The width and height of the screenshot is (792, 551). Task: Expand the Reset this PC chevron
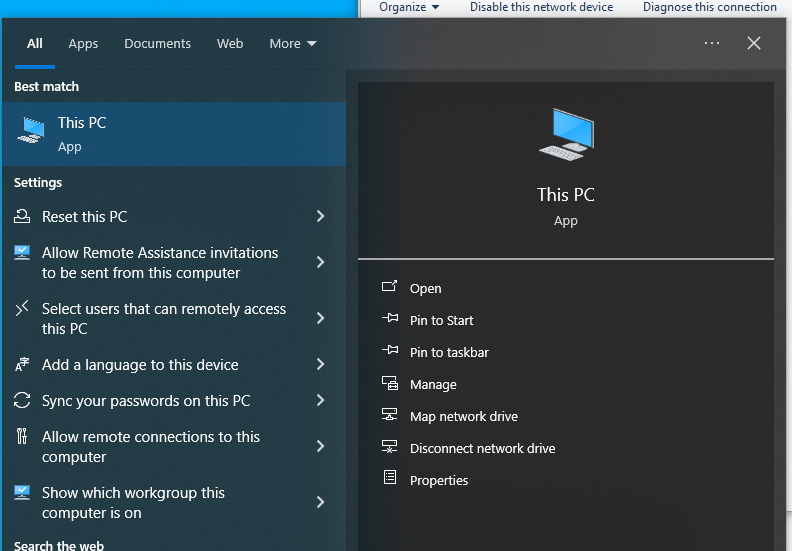tap(320, 217)
